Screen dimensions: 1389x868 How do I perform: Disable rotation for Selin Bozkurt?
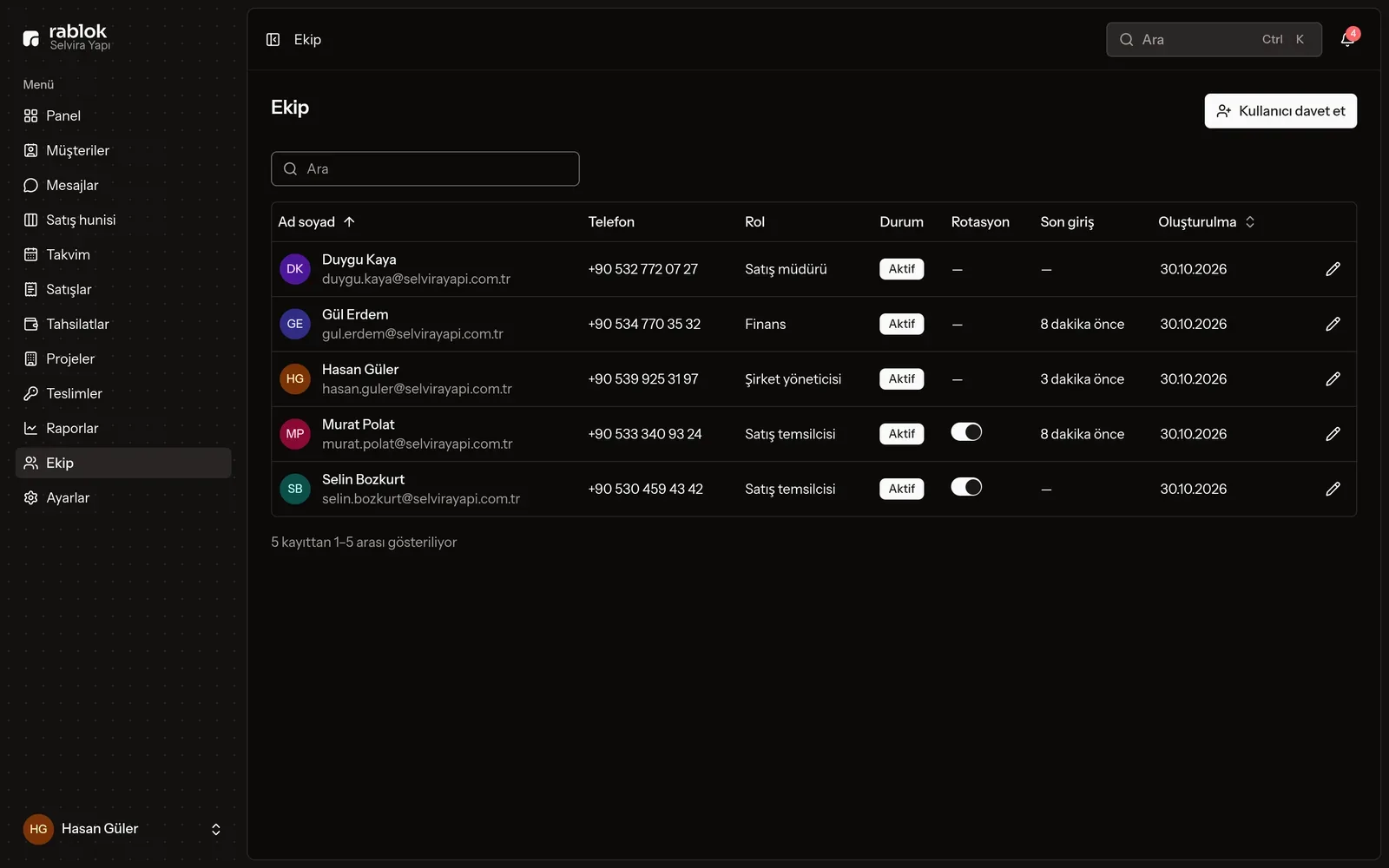[966, 487]
